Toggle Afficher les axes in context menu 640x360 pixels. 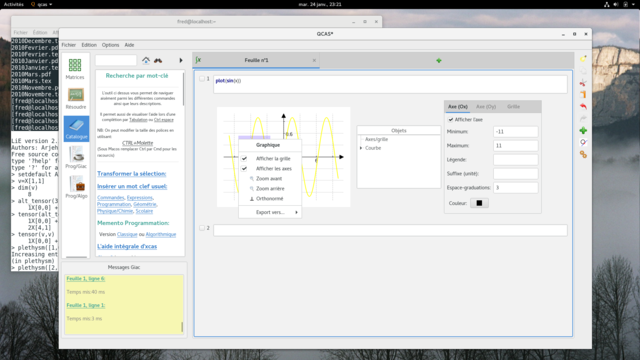[270, 169]
